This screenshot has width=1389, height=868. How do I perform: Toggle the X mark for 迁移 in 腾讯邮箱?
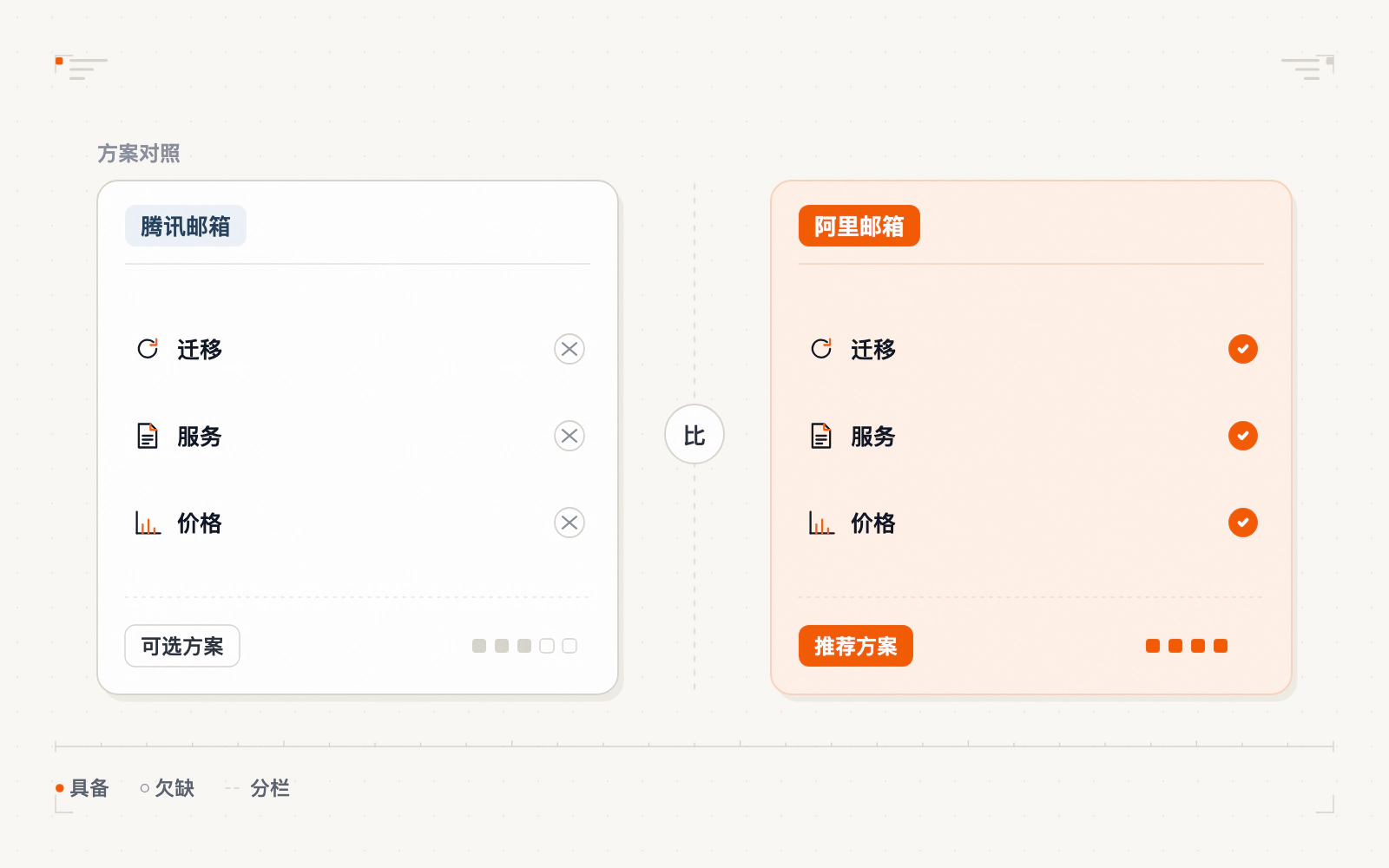[x=569, y=349]
